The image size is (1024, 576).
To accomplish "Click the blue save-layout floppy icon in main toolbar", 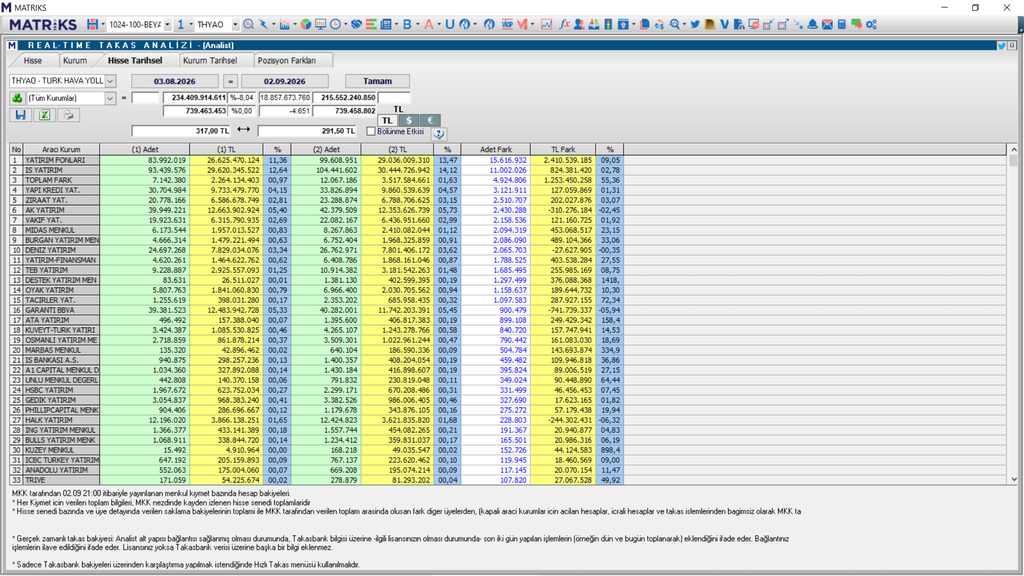I will pyautogui.click(x=93, y=24).
